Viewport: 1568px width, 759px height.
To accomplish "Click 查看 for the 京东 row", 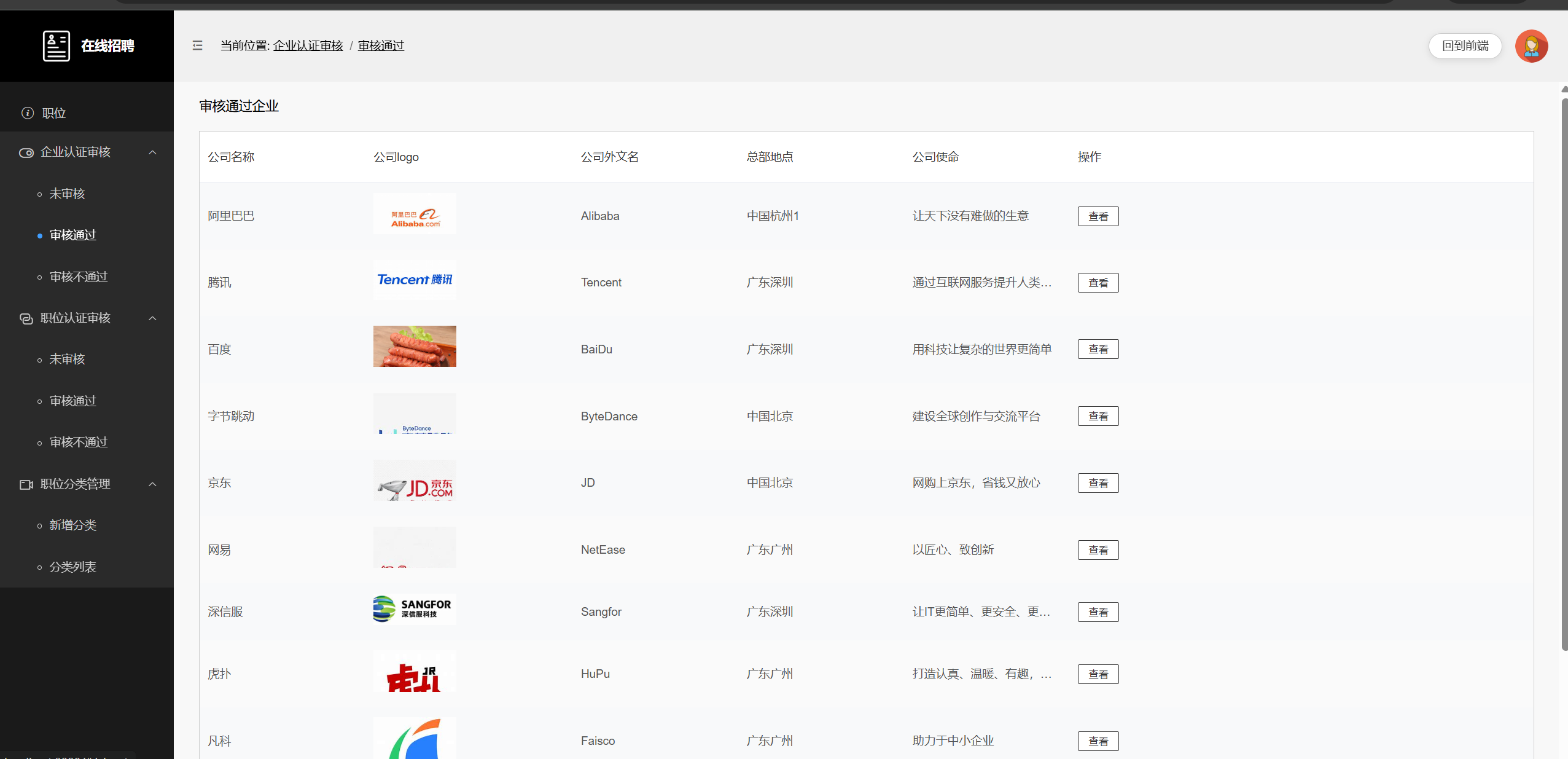I will (1098, 483).
